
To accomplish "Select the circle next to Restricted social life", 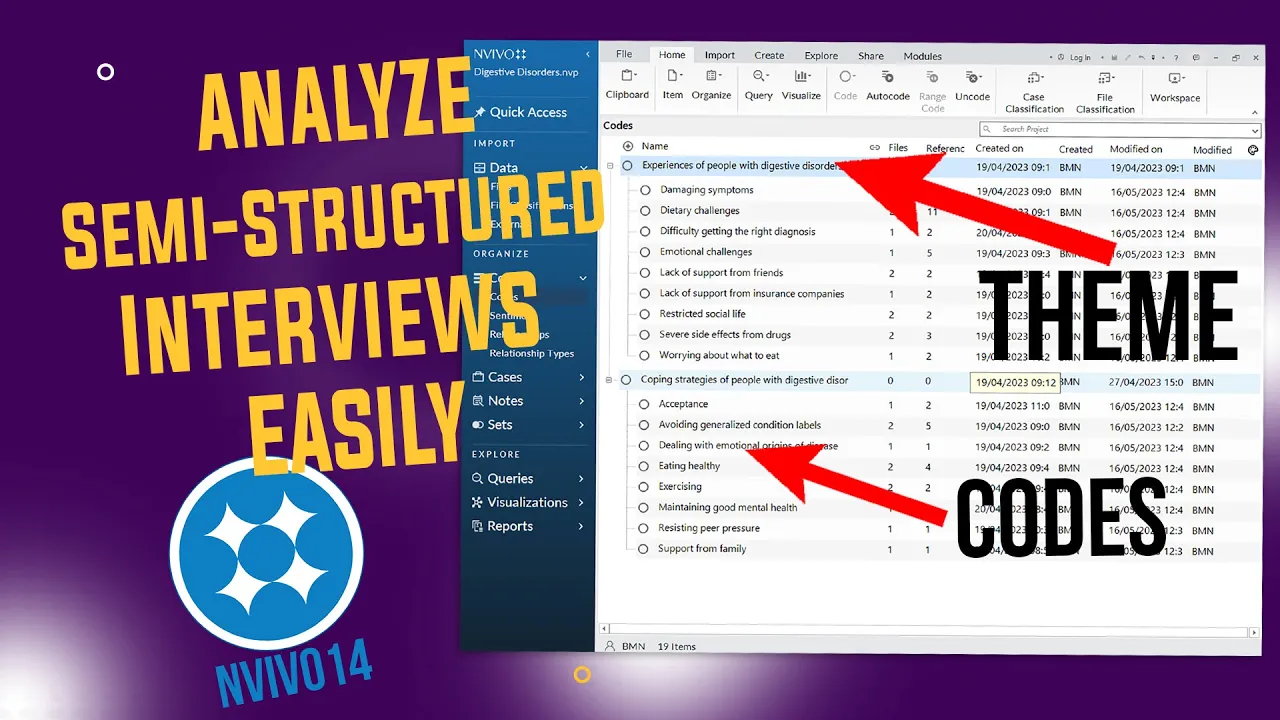I will 644,313.
